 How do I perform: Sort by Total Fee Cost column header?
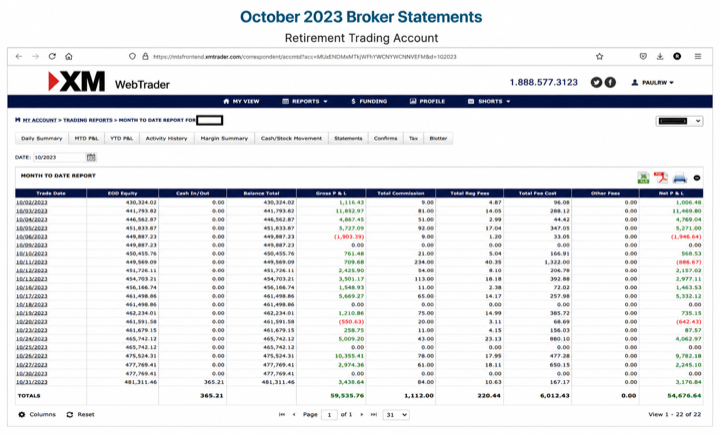[x=537, y=193]
